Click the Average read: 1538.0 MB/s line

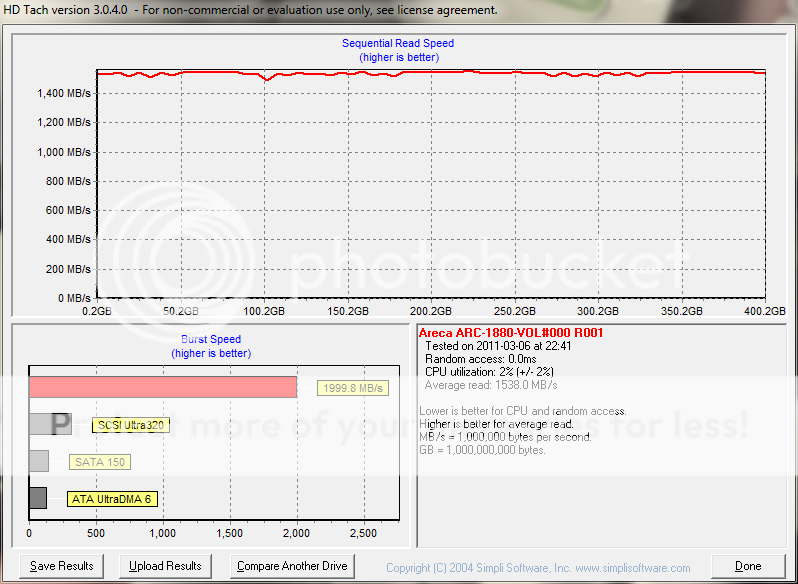click(491, 385)
